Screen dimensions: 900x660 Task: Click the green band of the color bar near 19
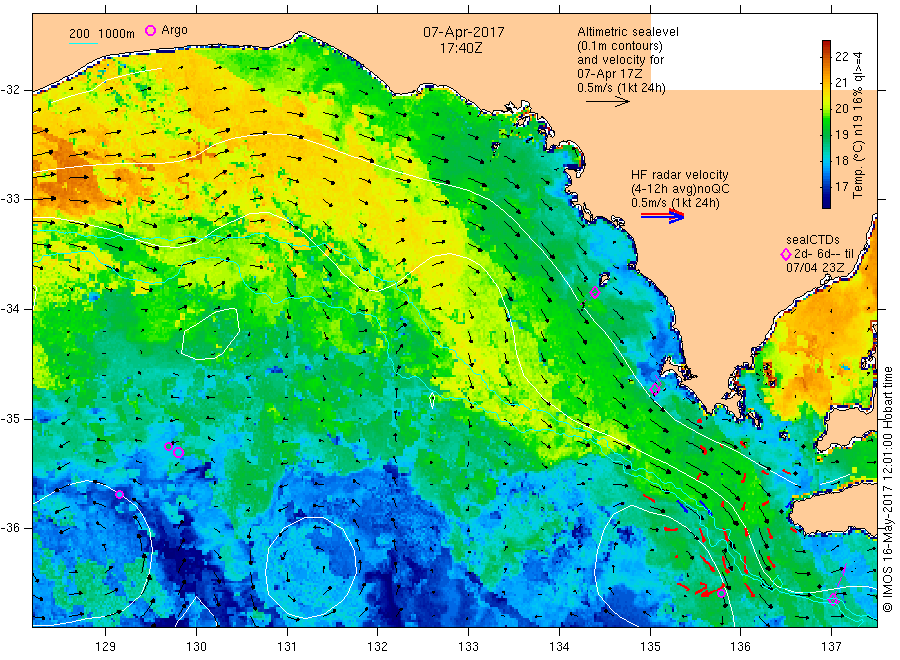[x=826, y=134]
